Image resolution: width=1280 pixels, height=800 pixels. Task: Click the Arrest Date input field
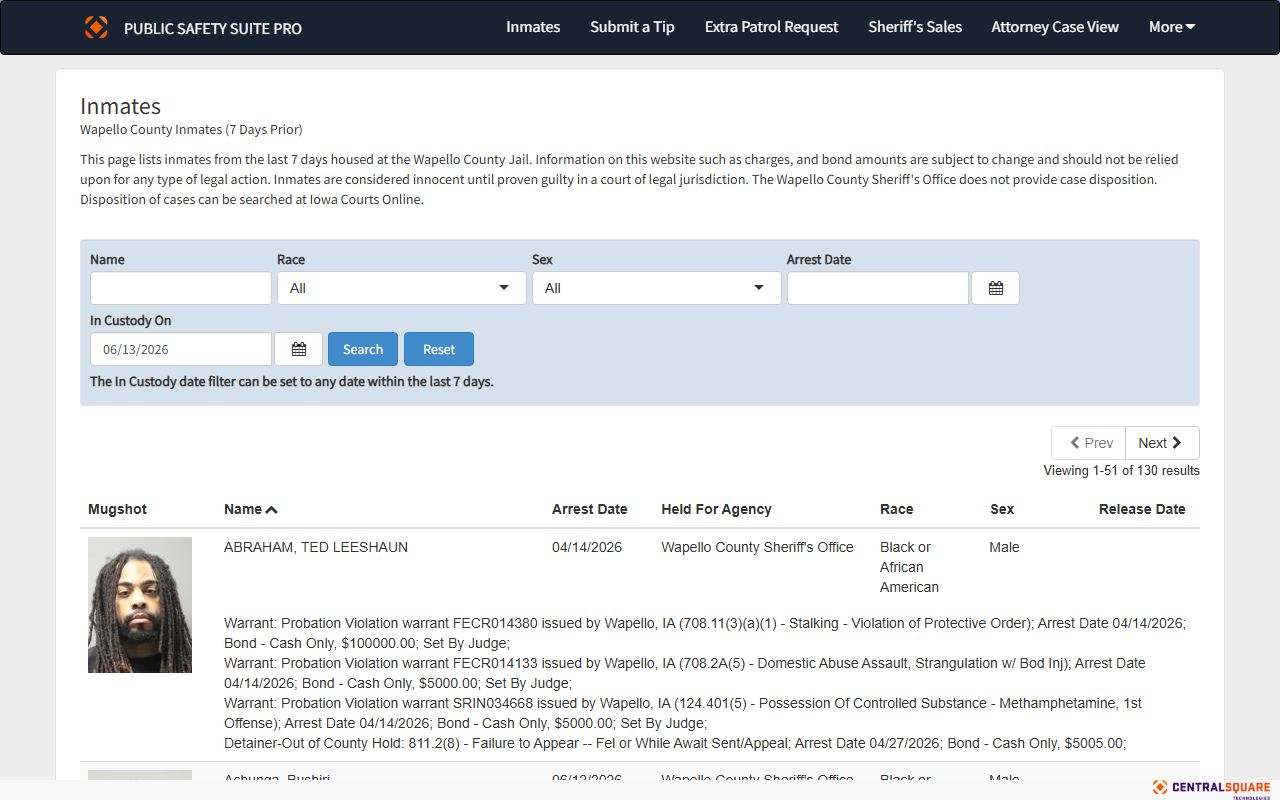point(878,288)
